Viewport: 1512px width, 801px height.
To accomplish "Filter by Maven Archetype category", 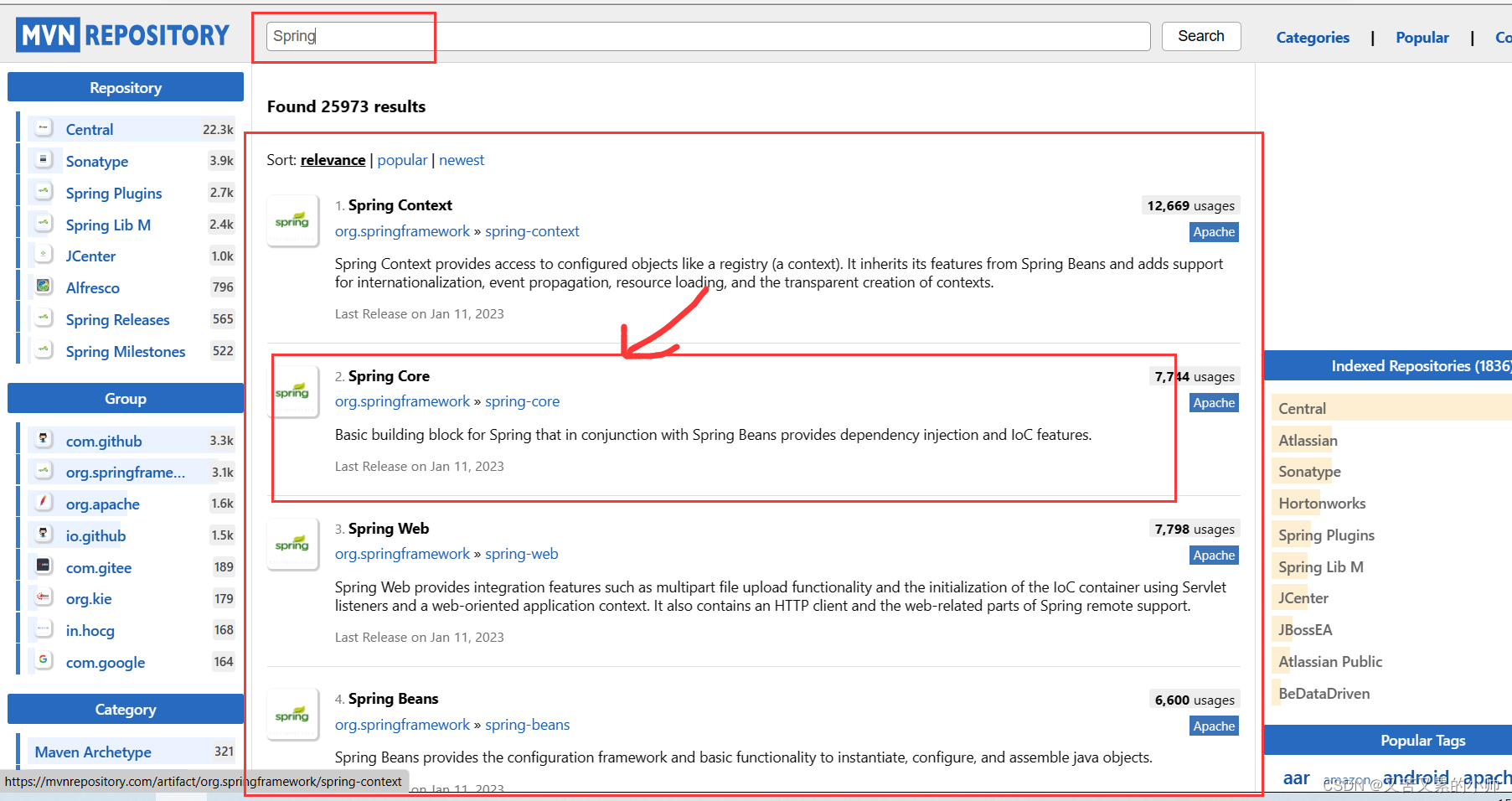I will pyautogui.click(x=93, y=752).
